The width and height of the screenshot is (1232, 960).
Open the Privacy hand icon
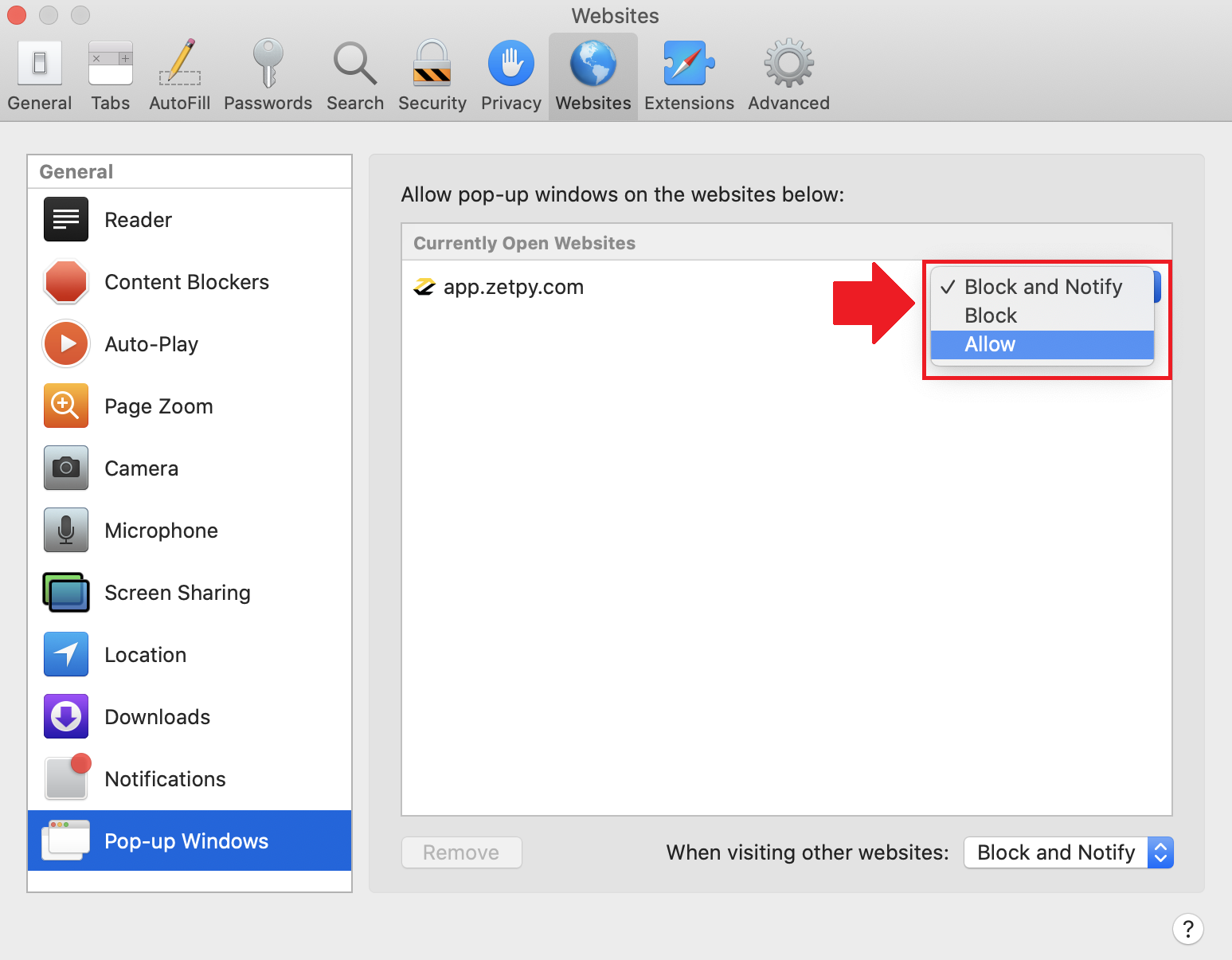point(511,64)
